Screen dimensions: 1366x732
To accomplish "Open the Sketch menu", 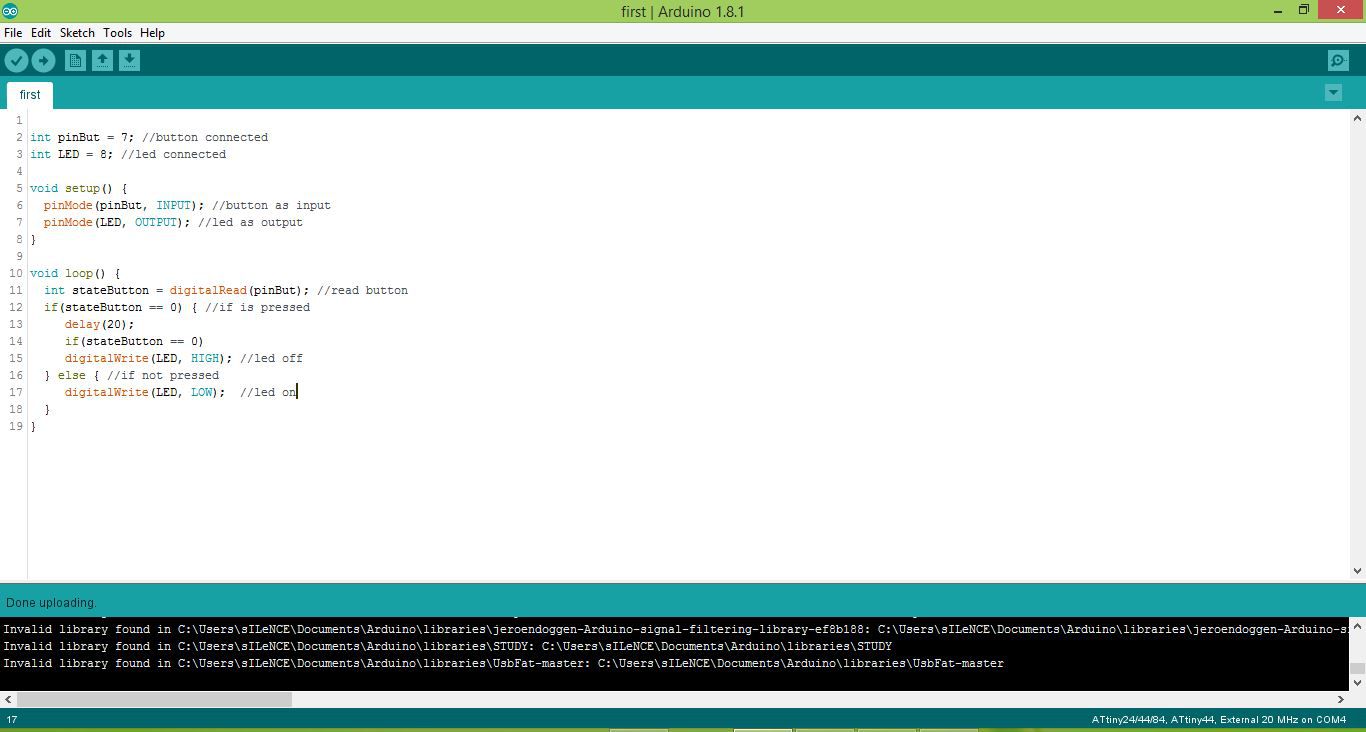I will pos(77,33).
